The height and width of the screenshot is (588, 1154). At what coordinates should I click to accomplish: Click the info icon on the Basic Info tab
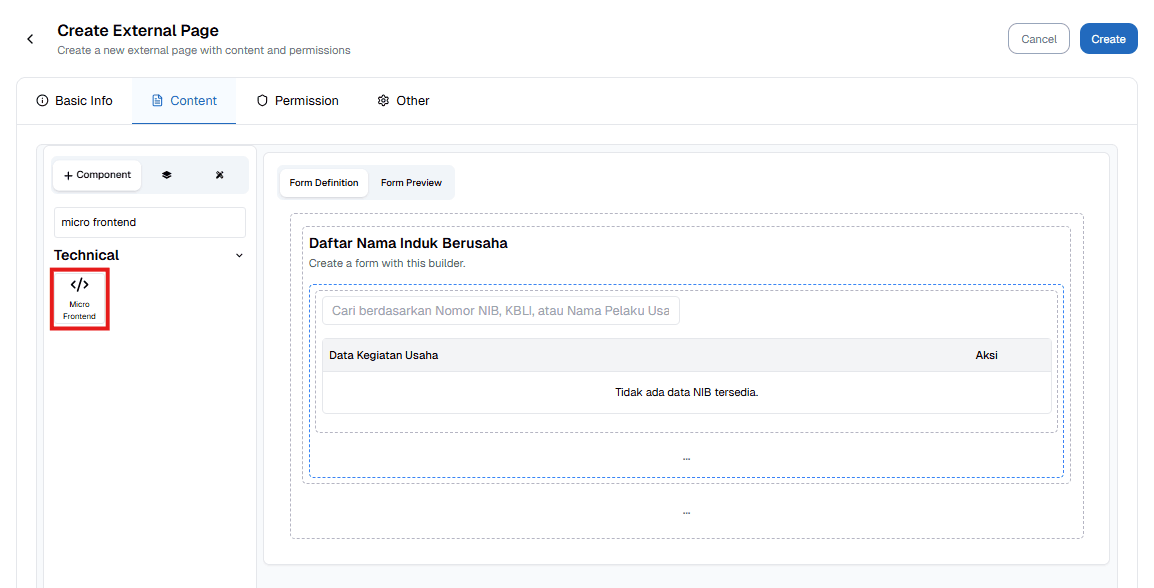pos(42,100)
